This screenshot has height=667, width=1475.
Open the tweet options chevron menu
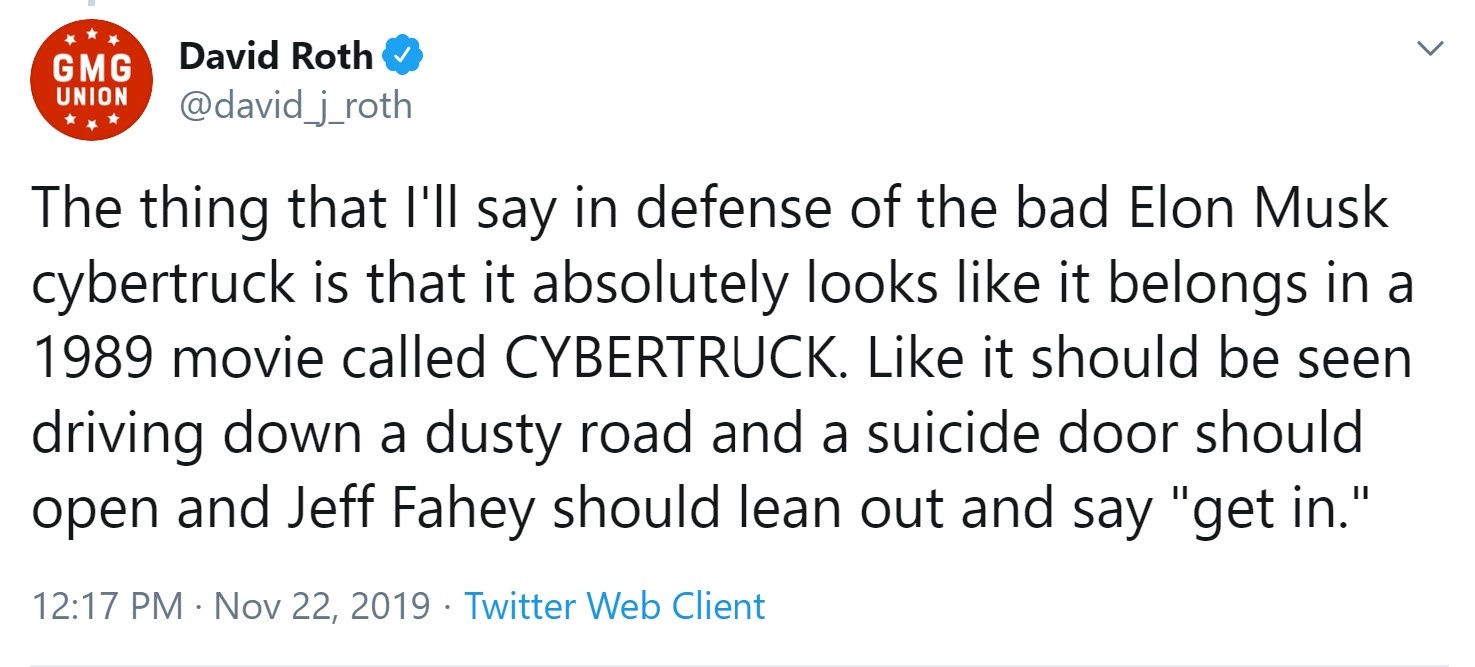[x=1431, y=48]
